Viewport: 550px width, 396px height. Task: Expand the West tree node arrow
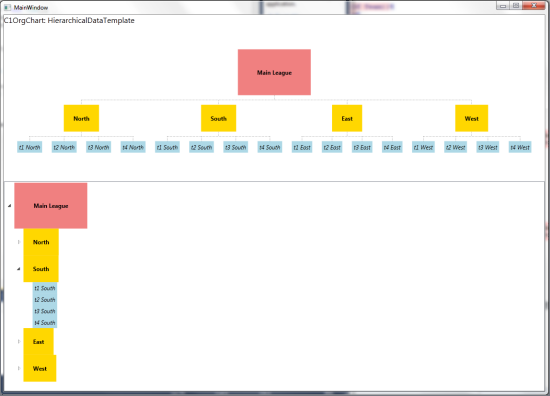19,368
